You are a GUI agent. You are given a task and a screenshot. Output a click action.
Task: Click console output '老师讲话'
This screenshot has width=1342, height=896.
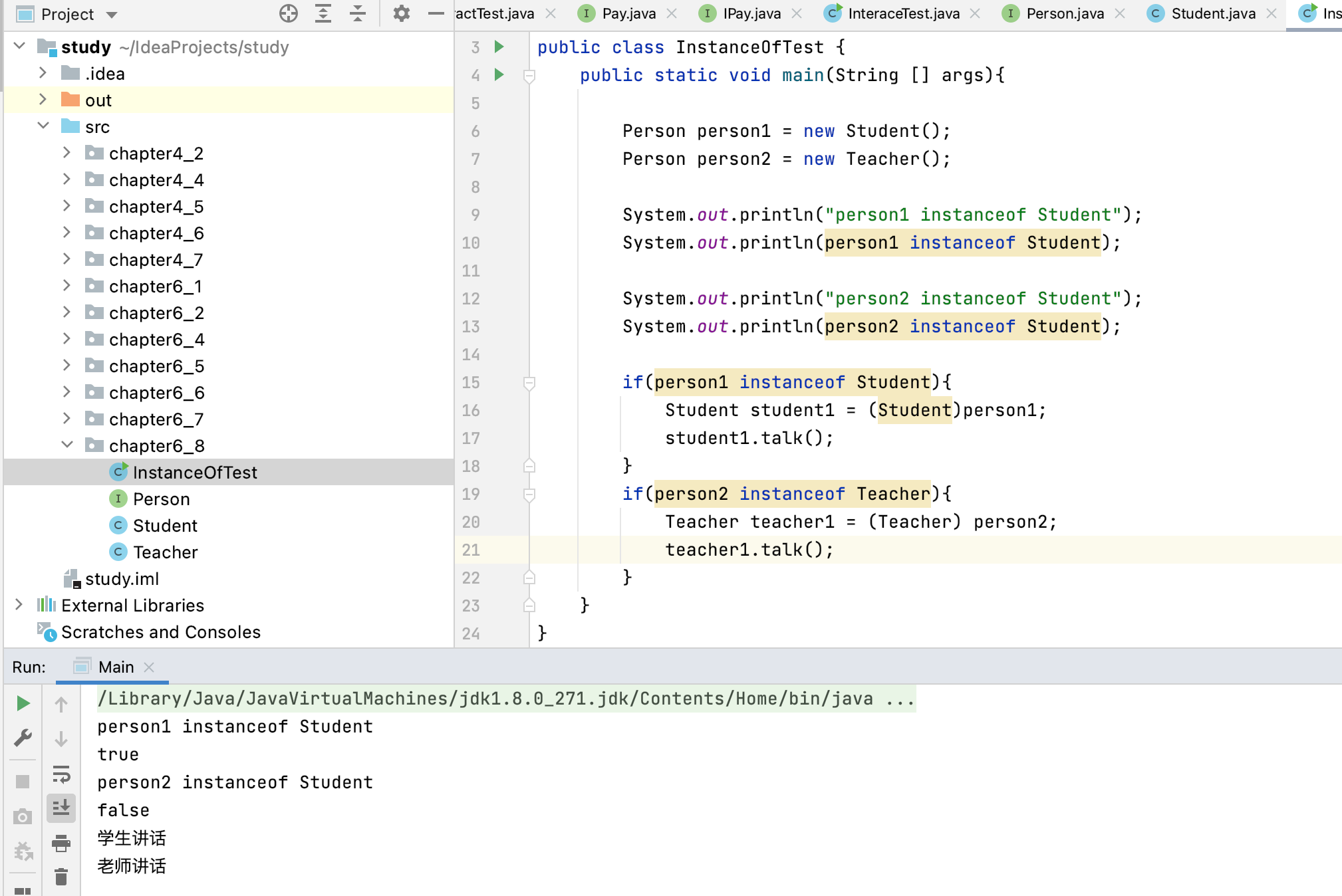pyautogui.click(x=132, y=865)
